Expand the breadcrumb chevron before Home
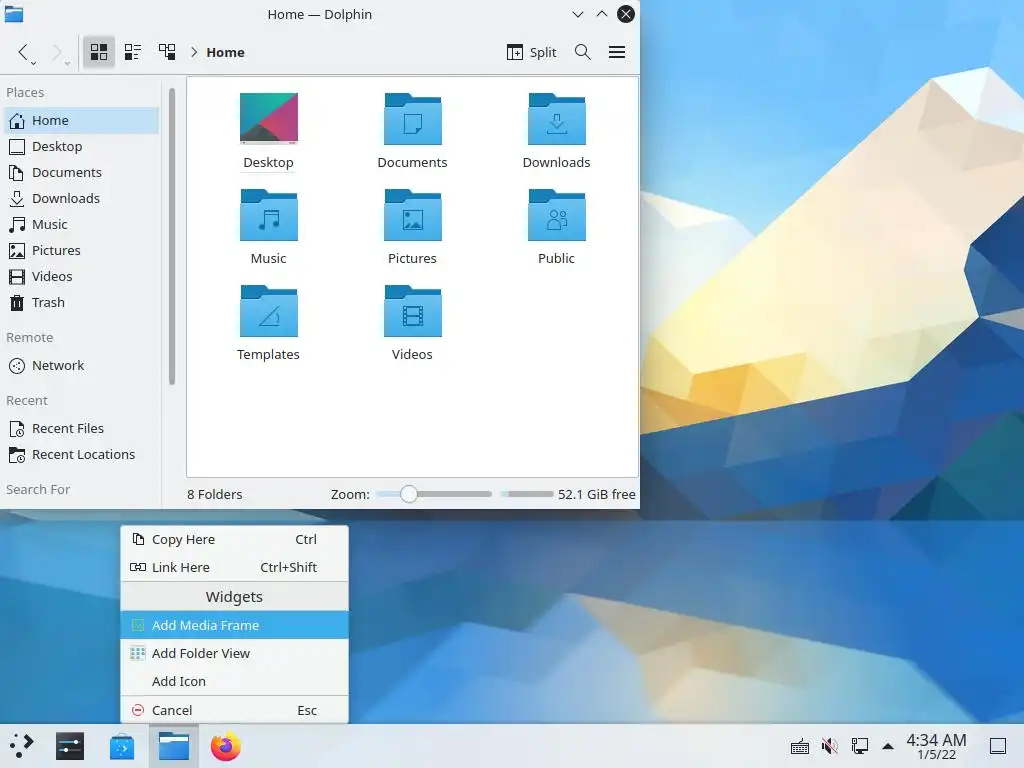This screenshot has height=768, width=1024. point(194,52)
